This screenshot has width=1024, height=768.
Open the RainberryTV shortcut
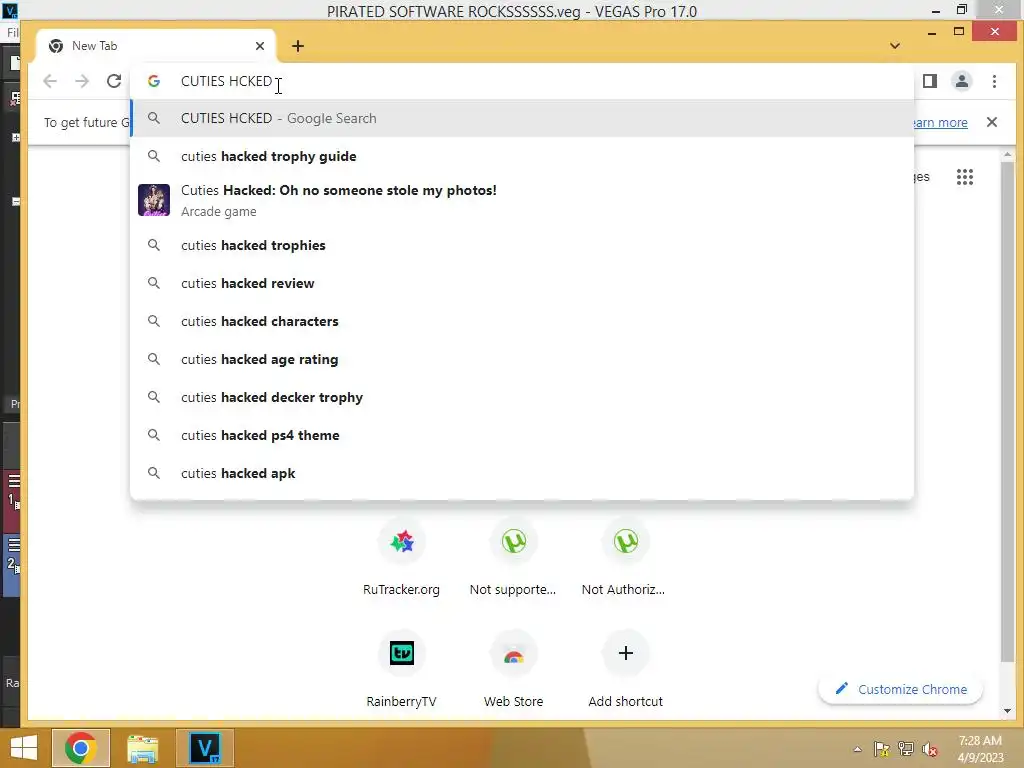click(402, 669)
